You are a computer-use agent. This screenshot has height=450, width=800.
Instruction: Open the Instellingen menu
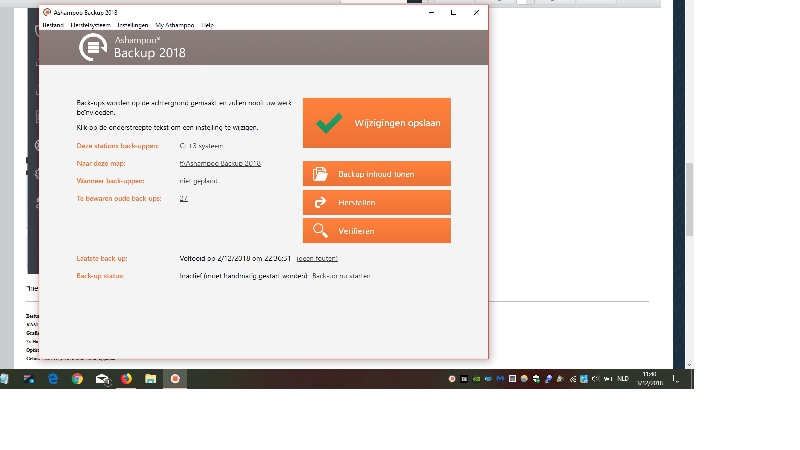(133, 25)
